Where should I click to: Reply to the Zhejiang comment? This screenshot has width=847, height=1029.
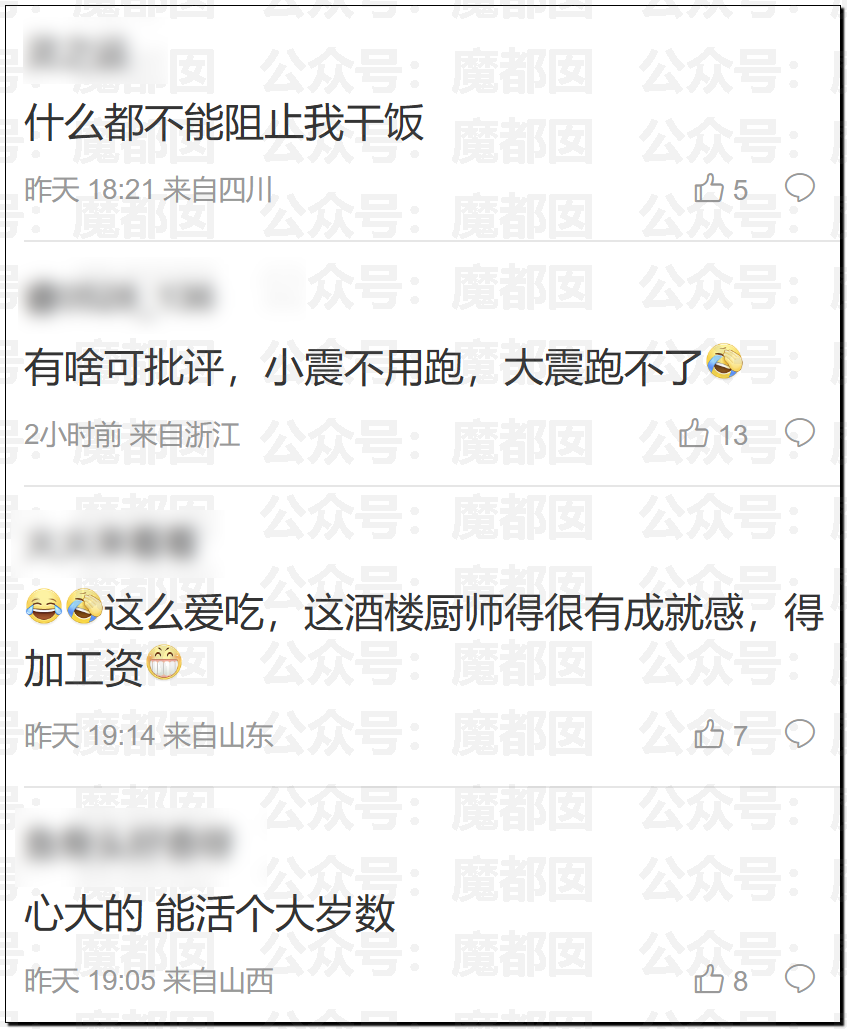[x=800, y=433]
